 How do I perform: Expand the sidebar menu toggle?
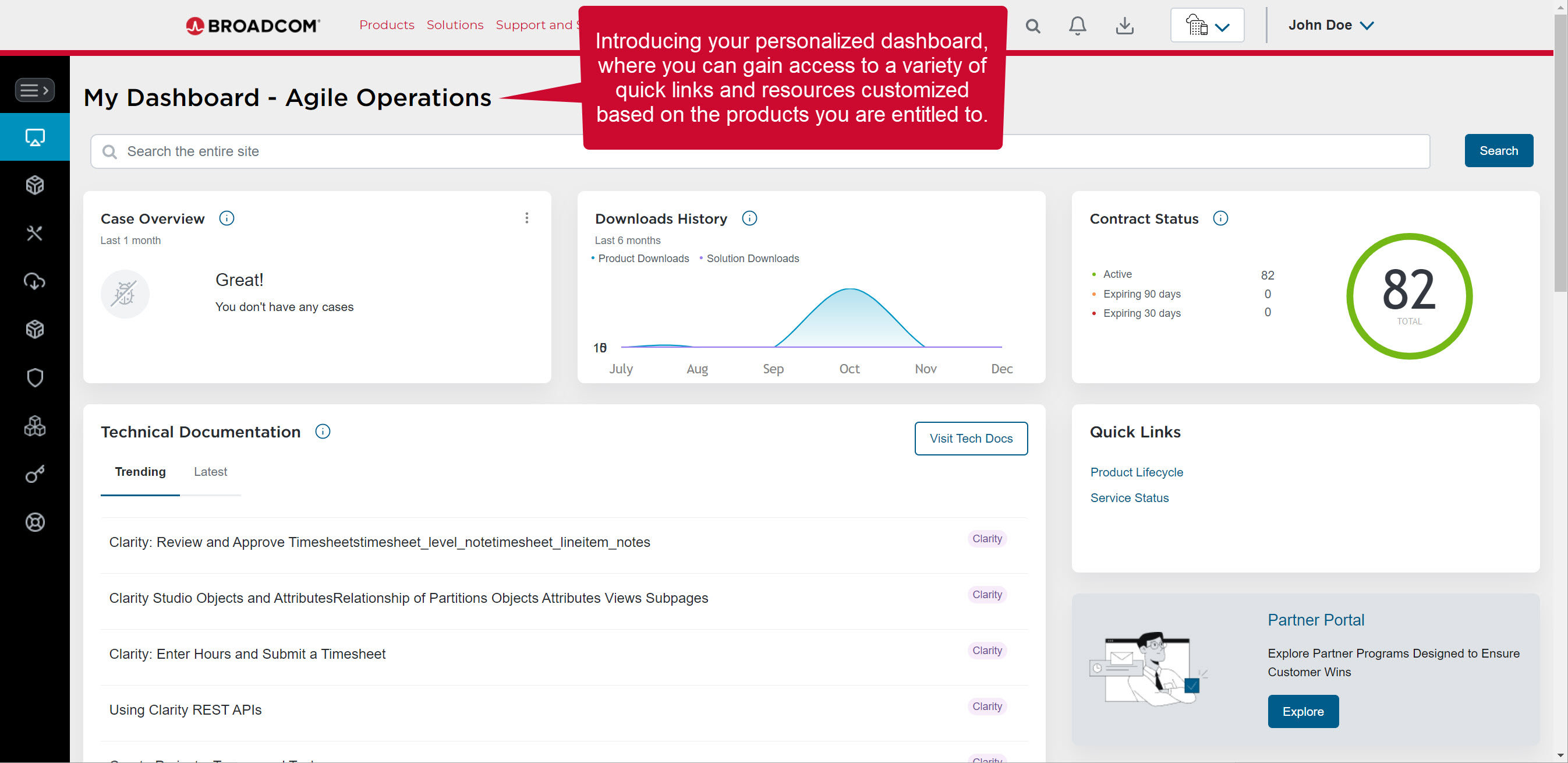click(x=35, y=90)
